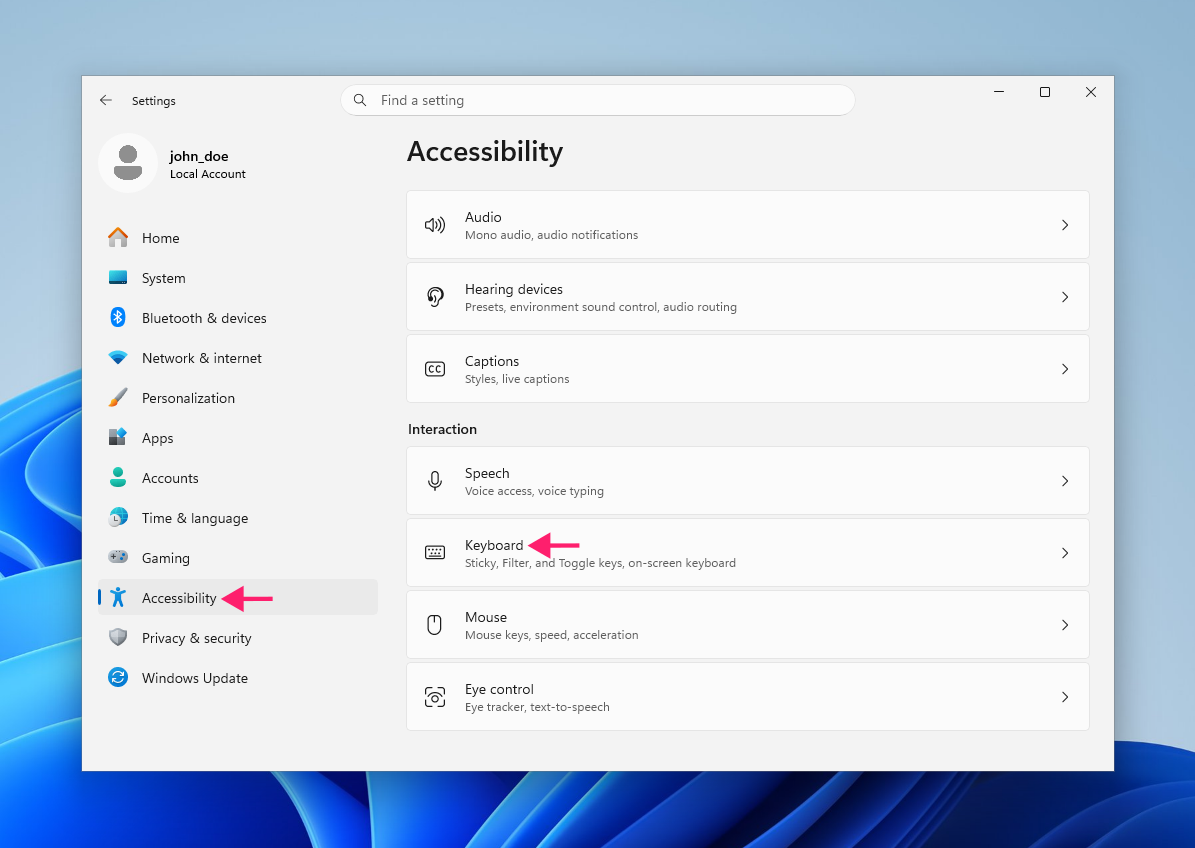Open Time & language section

(237, 517)
